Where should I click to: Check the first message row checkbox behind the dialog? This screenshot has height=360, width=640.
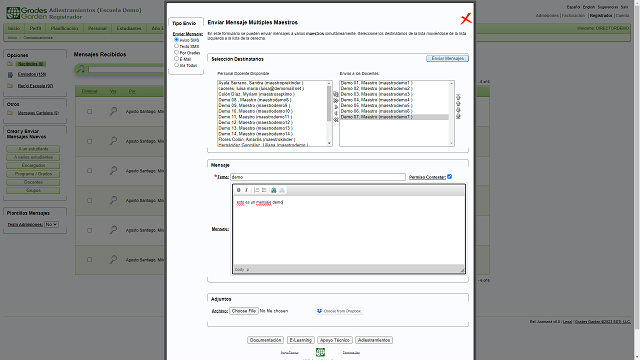tap(89, 111)
